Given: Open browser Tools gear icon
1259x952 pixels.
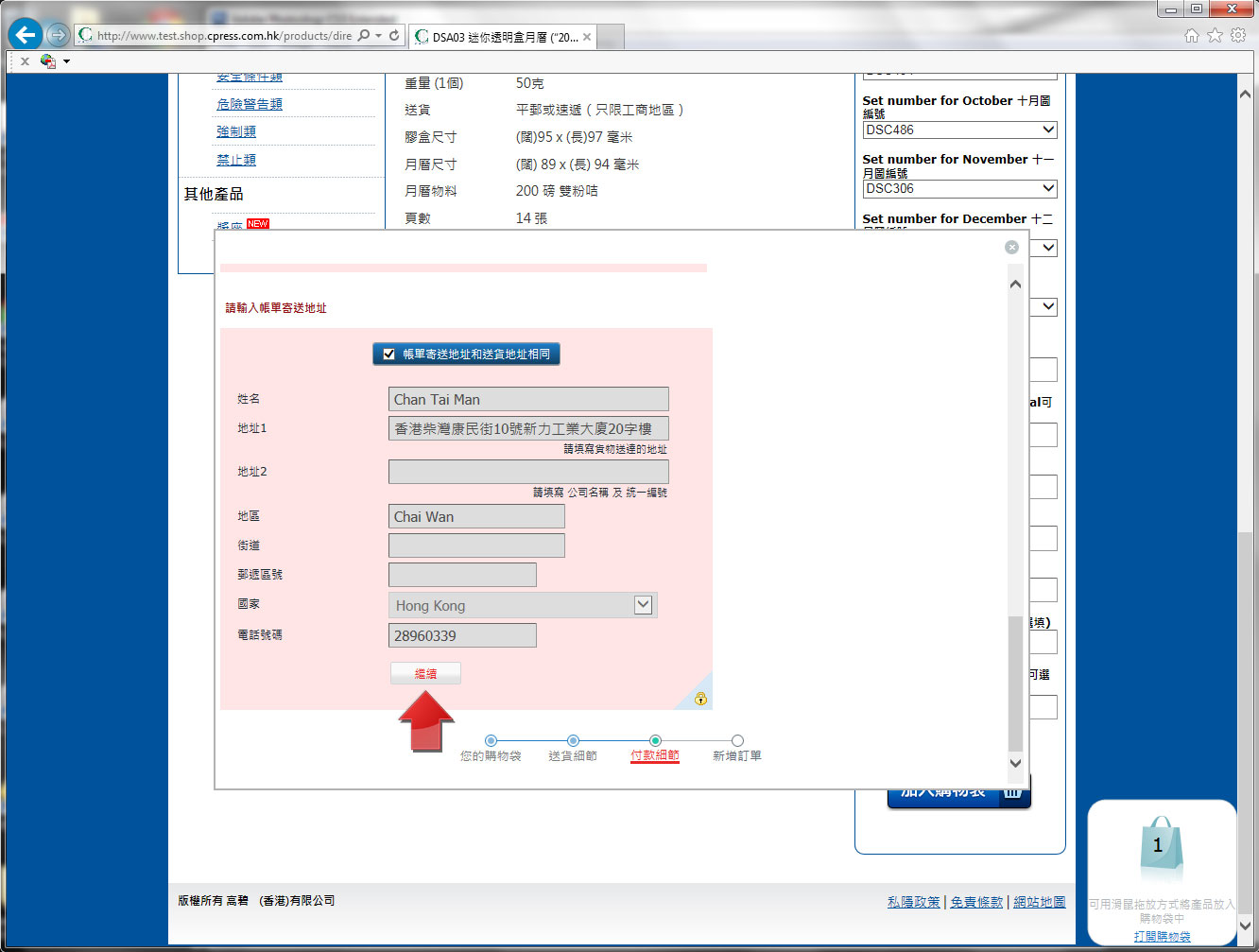Looking at the screenshot, I should click(x=1238, y=36).
